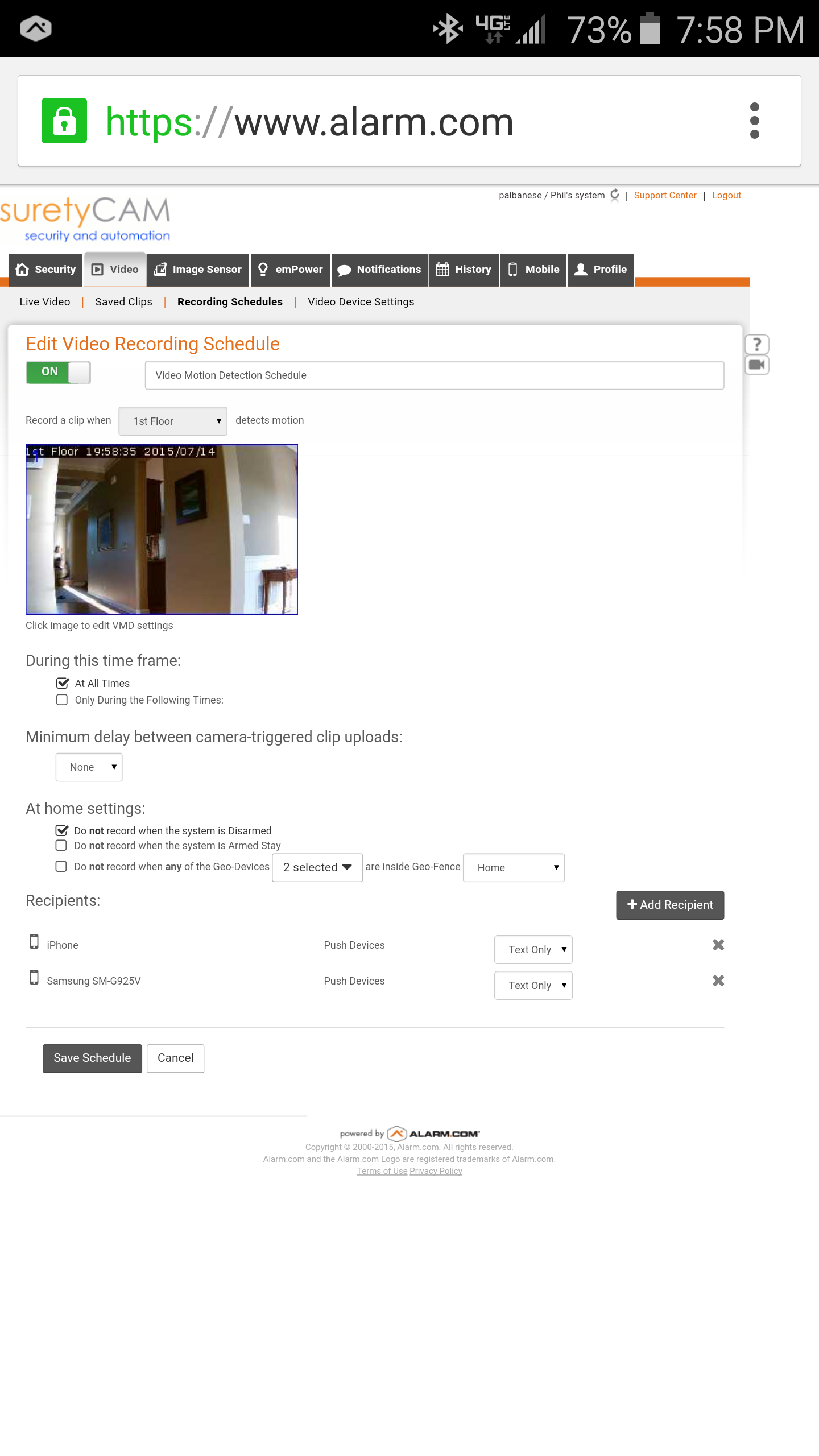This screenshot has height=1456, width=819.
Task: Open the 2 selected Geo-Devices dropdown
Action: pyautogui.click(x=317, y=868)
